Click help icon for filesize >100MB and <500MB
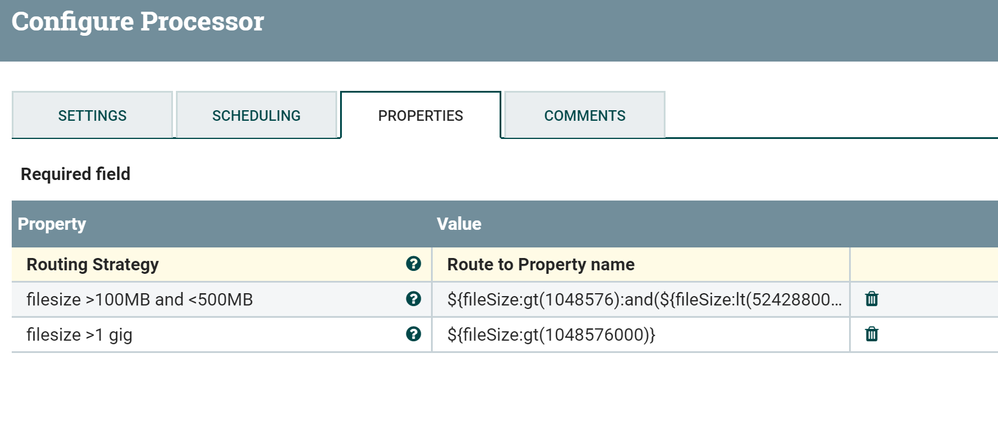Image resolution: width=998 pixels, height=438 pixels. (x=413, y=299)
